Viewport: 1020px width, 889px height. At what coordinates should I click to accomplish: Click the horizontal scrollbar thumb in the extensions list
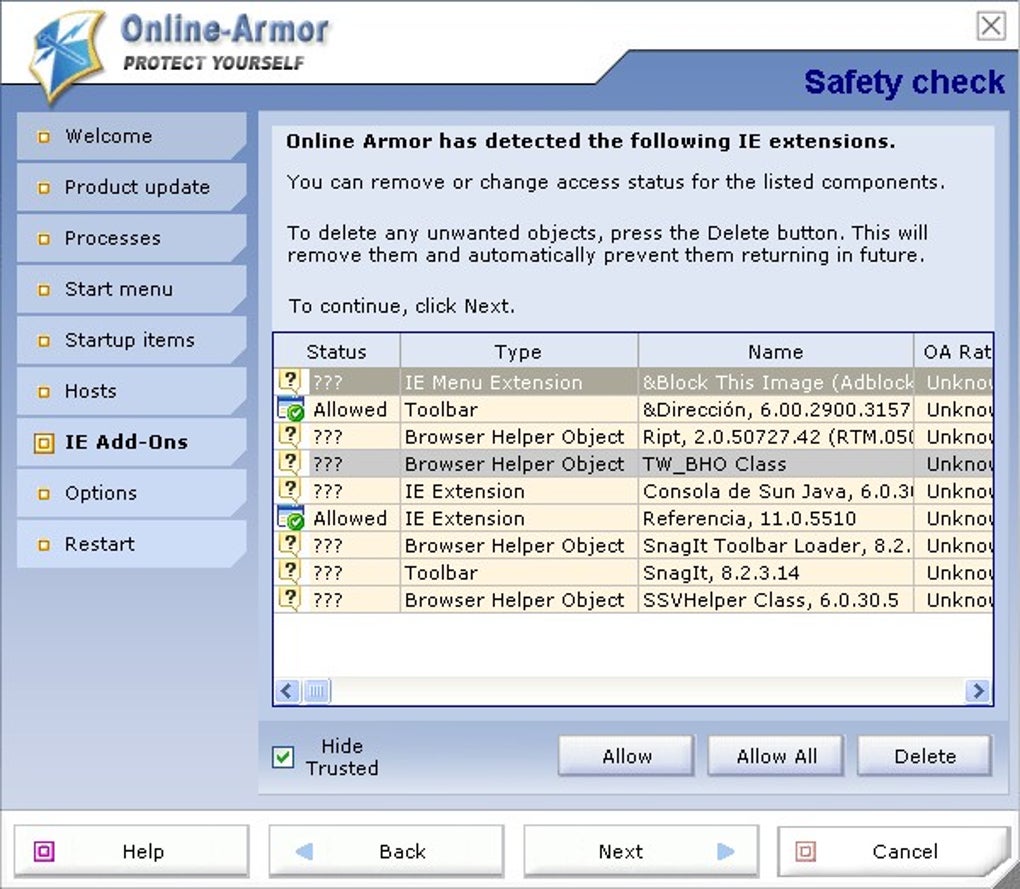point(316,691)
